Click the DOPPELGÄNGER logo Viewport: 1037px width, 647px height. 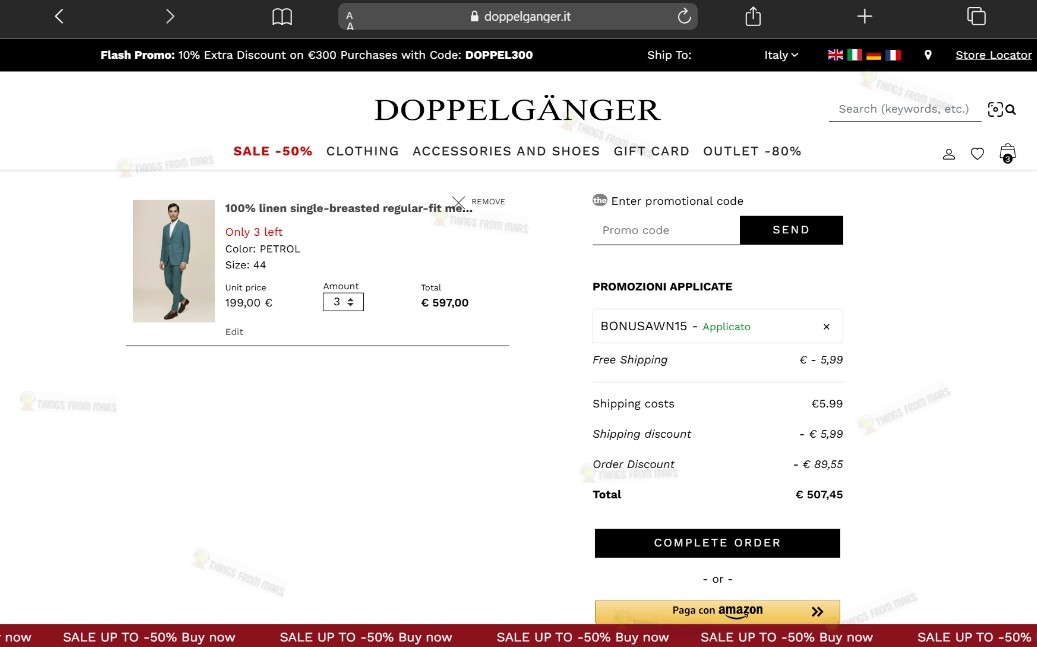pyautogui.click(x=517, y=109)
